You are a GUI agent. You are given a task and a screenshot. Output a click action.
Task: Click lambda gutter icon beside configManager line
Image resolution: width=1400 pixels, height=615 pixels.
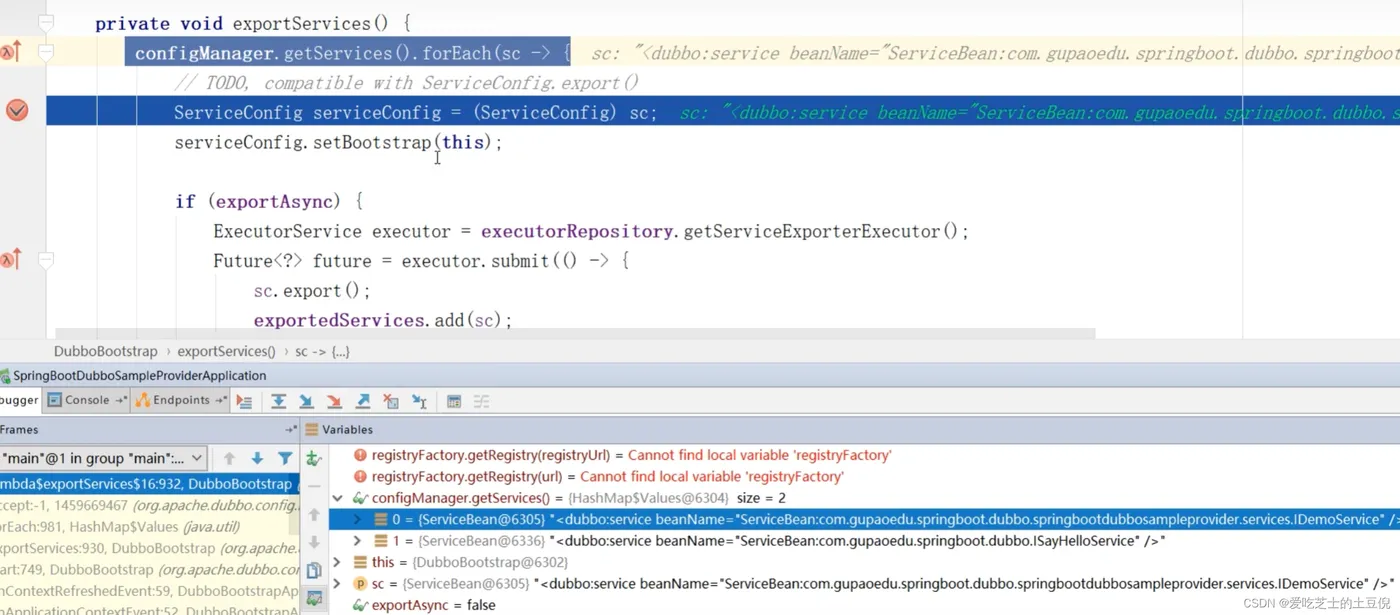(x=11, y=52)
